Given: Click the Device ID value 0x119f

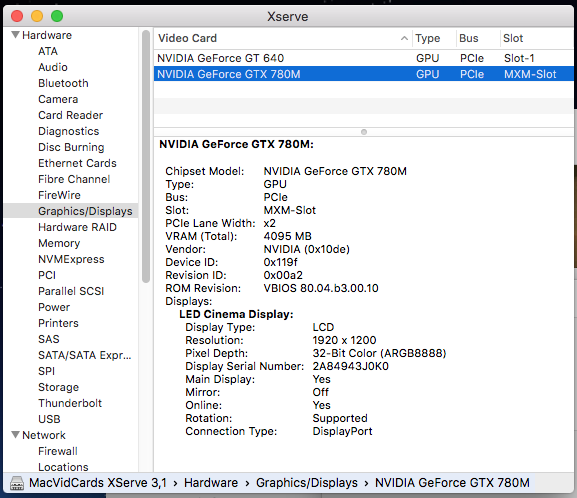Looking at the screenshot, I should [x=280, y=262].
